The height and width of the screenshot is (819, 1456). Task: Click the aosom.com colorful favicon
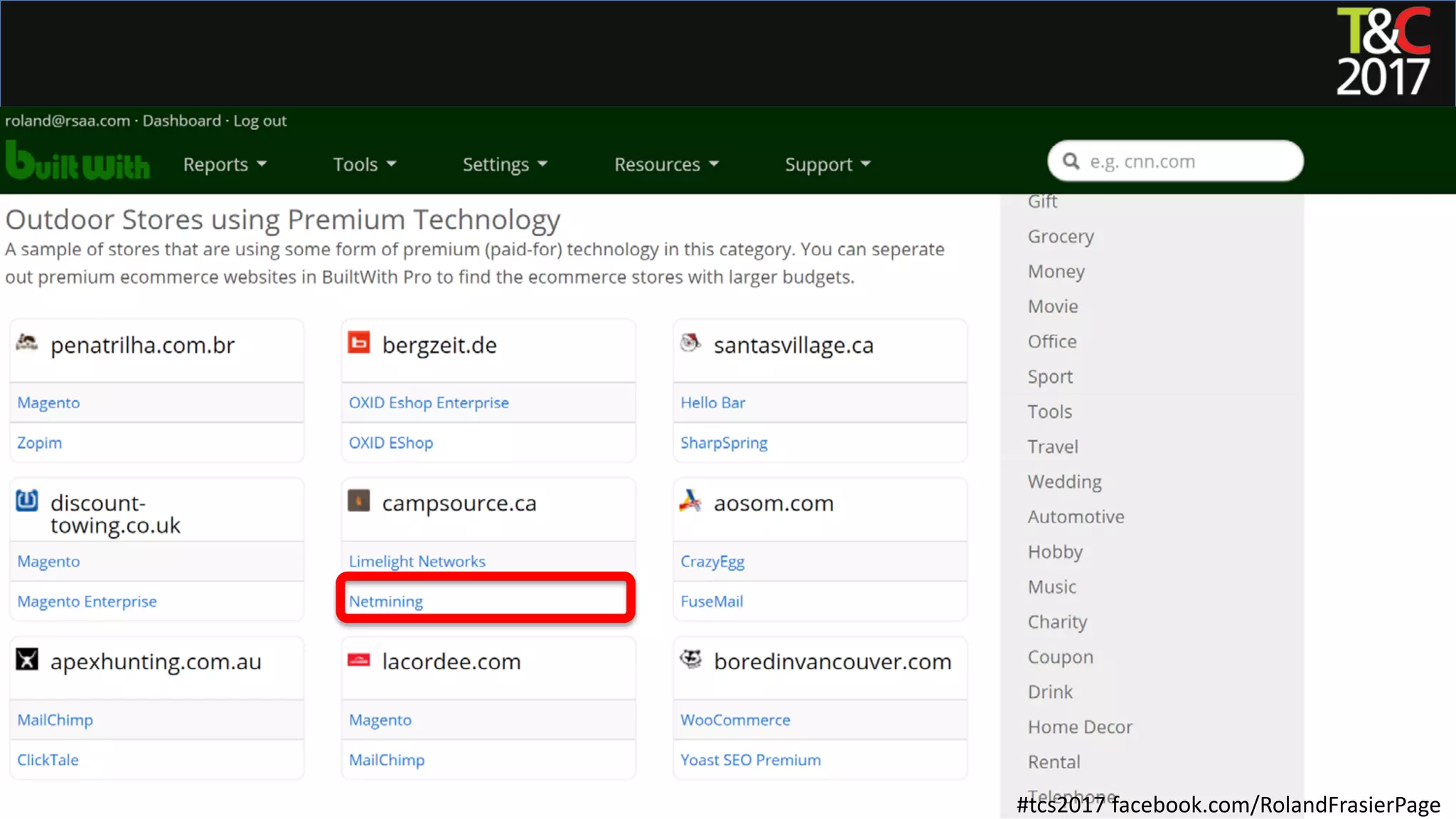[x=690, y=501]
